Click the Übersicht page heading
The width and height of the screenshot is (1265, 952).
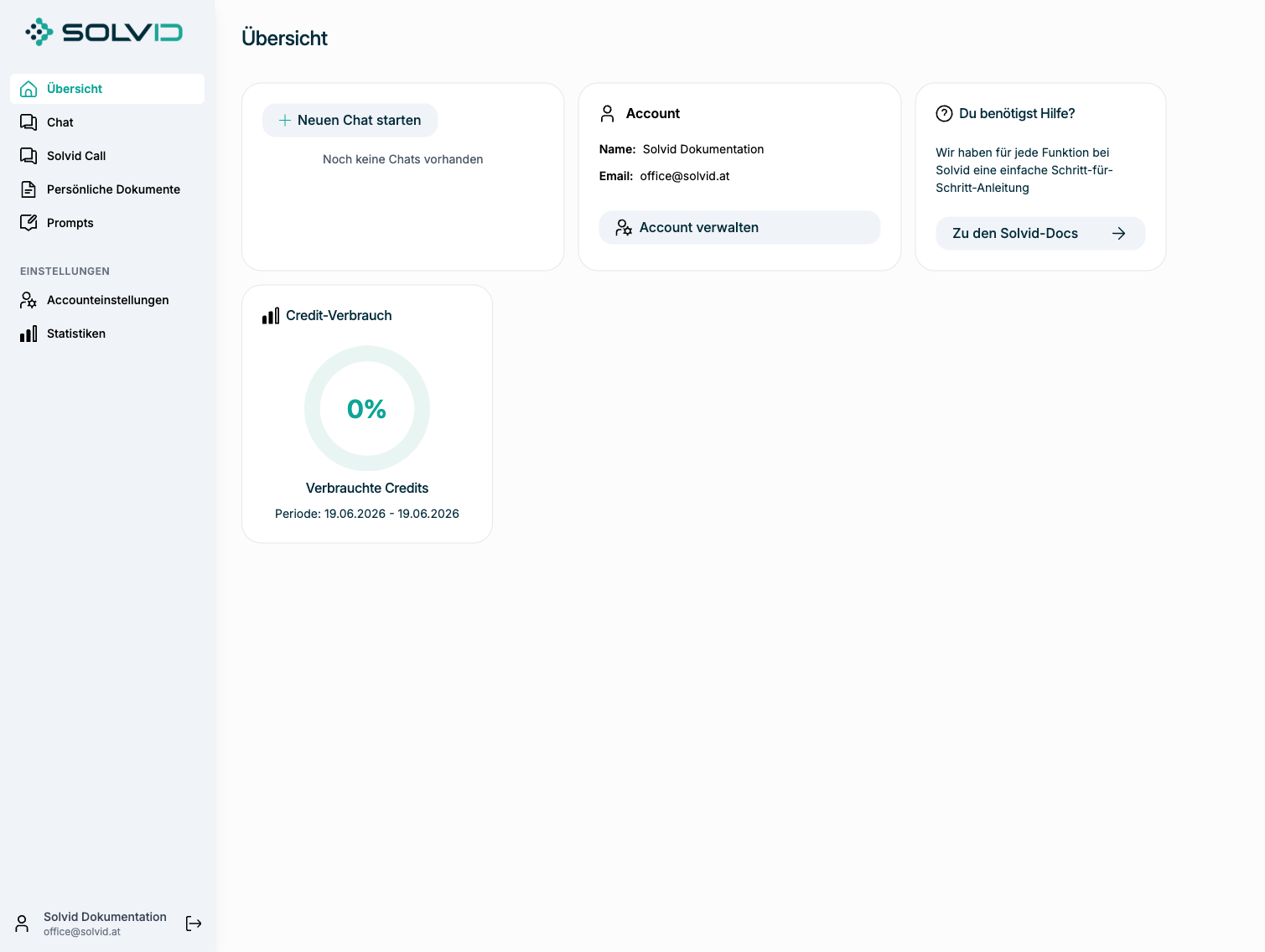click(285, 39)
